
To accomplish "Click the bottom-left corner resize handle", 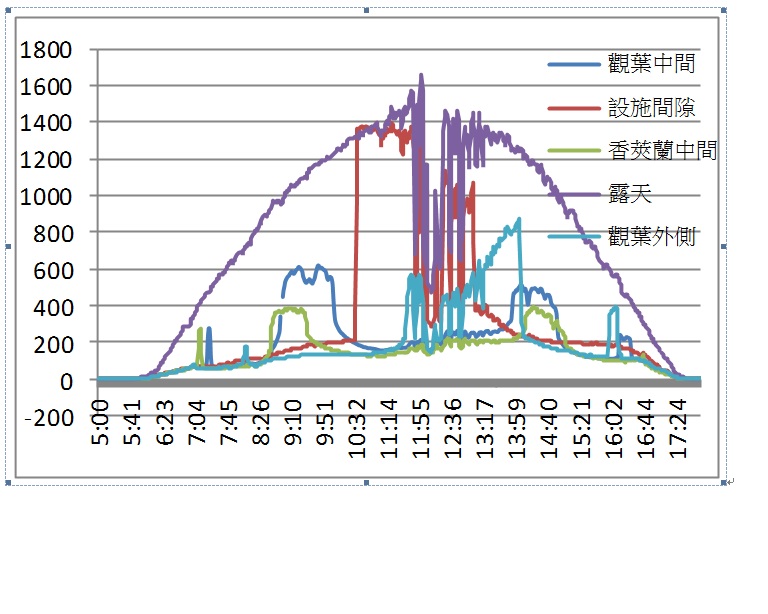I will [x=8, y=483].
